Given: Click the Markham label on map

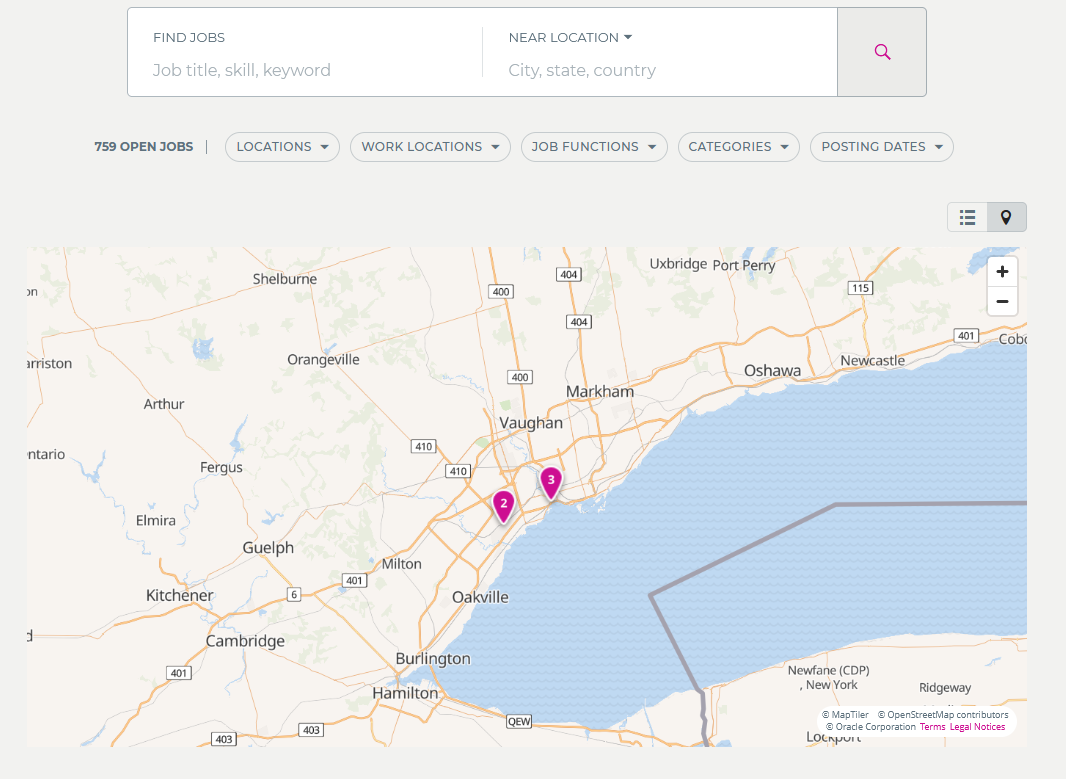Looking at the screenshot, I should pos(600,392).
